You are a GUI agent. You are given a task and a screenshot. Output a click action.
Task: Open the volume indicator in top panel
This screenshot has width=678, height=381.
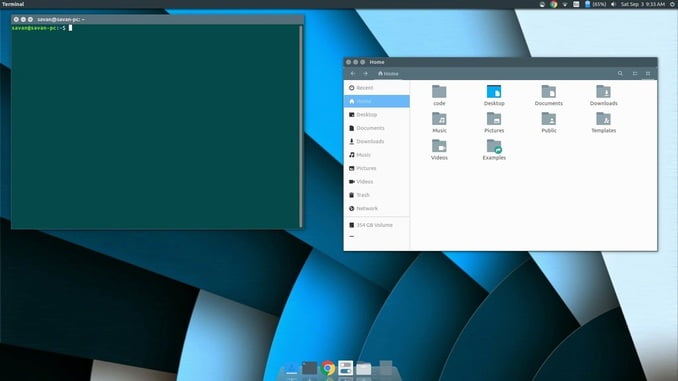click(x=613, y=4)
